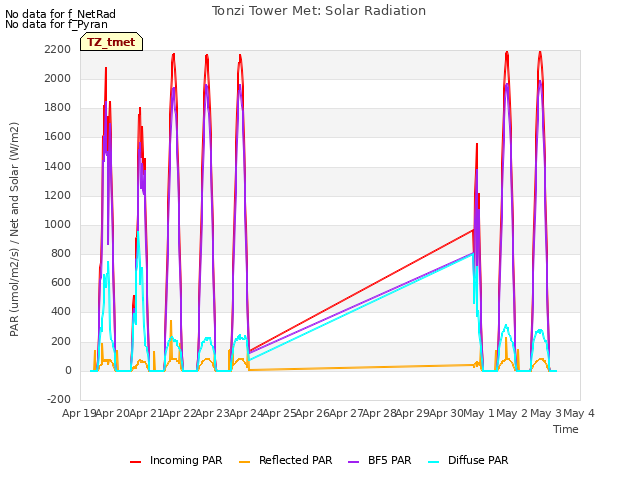The height and width of the screenshot is (480, 640).
Task: Click the May 4 x-axis date label
Action: coord(579,413)
